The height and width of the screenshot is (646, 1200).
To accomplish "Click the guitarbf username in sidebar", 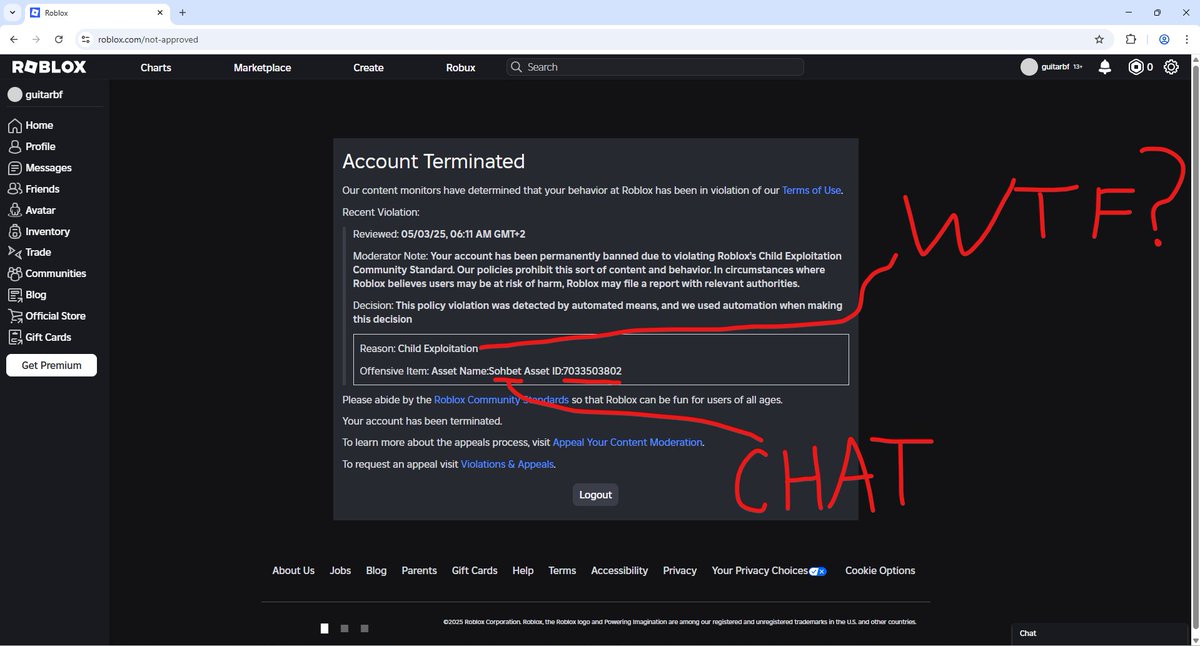I will pyautogui.click(x=43, y=95).
